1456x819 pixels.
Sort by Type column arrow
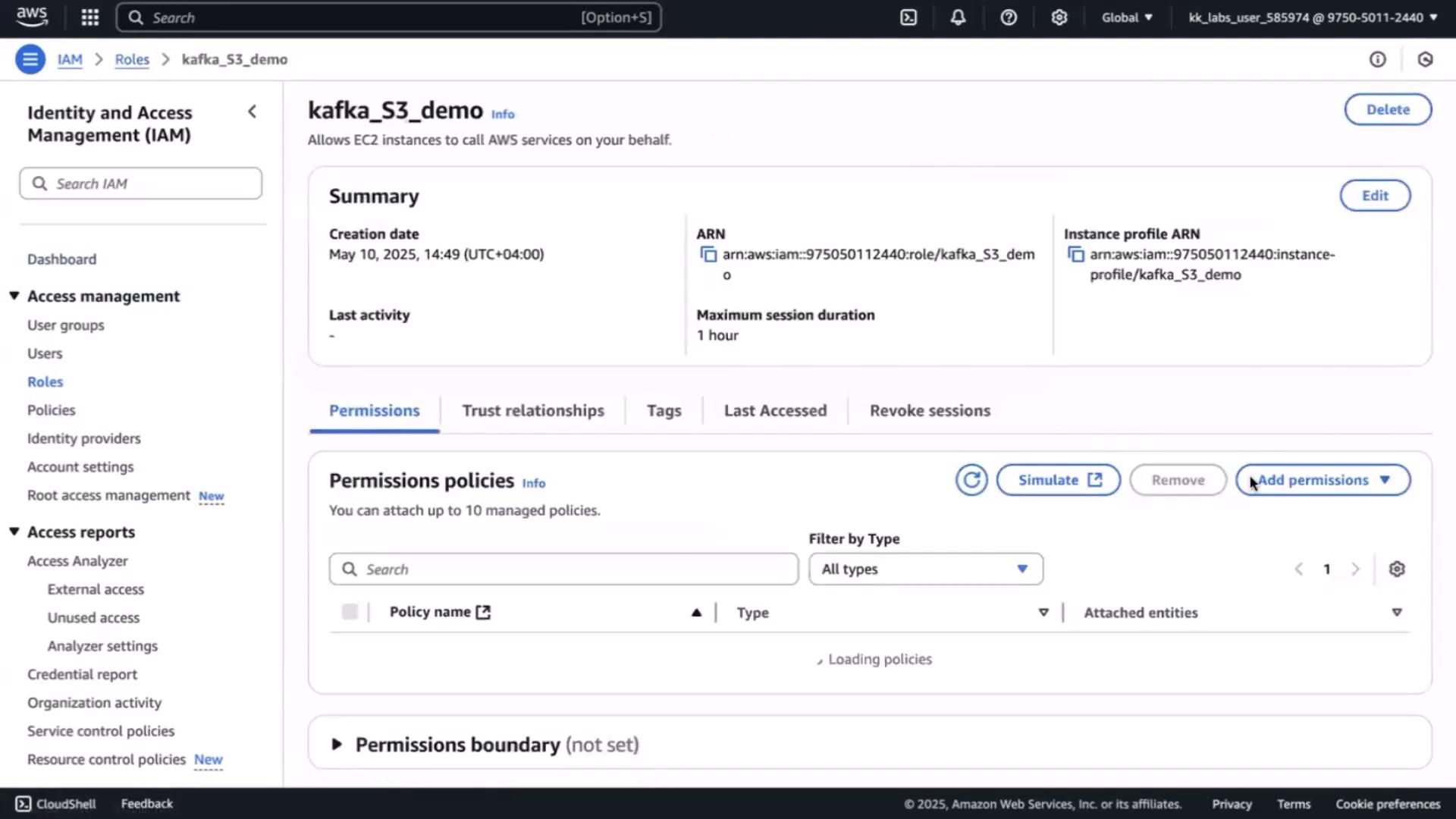coord(1043,613)
